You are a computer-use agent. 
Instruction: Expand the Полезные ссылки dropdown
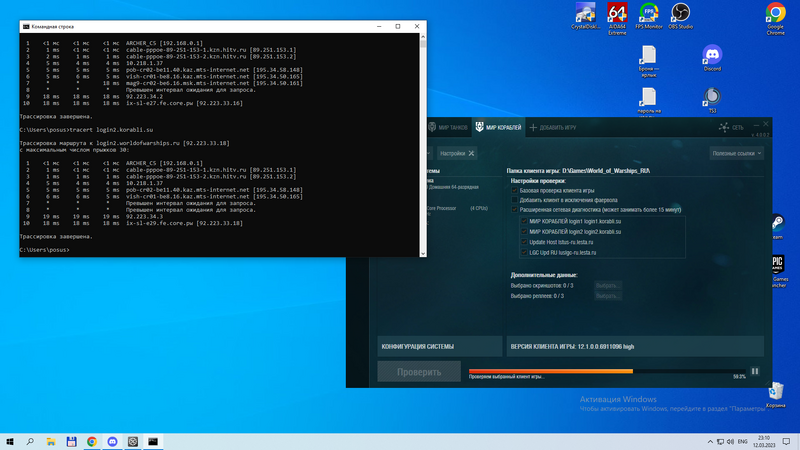point(736,153)
